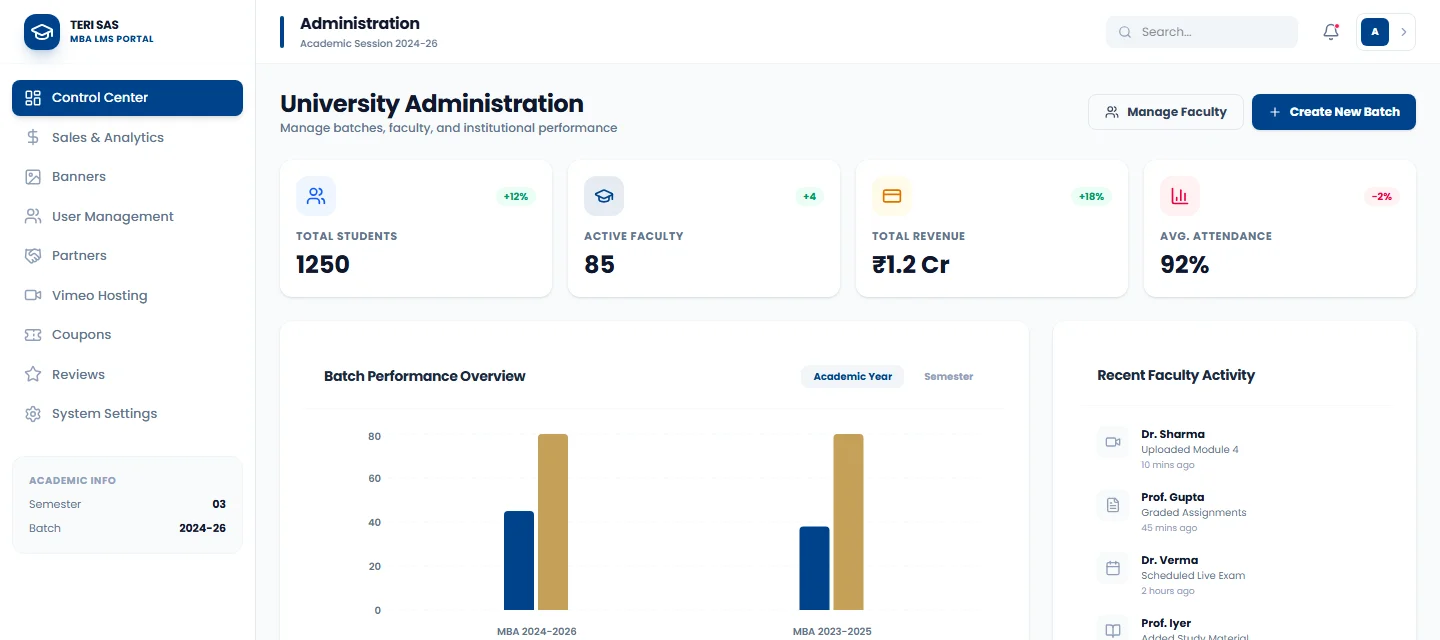Go to Banners section
The image size is (1440, 640).
tap(127, 177)
